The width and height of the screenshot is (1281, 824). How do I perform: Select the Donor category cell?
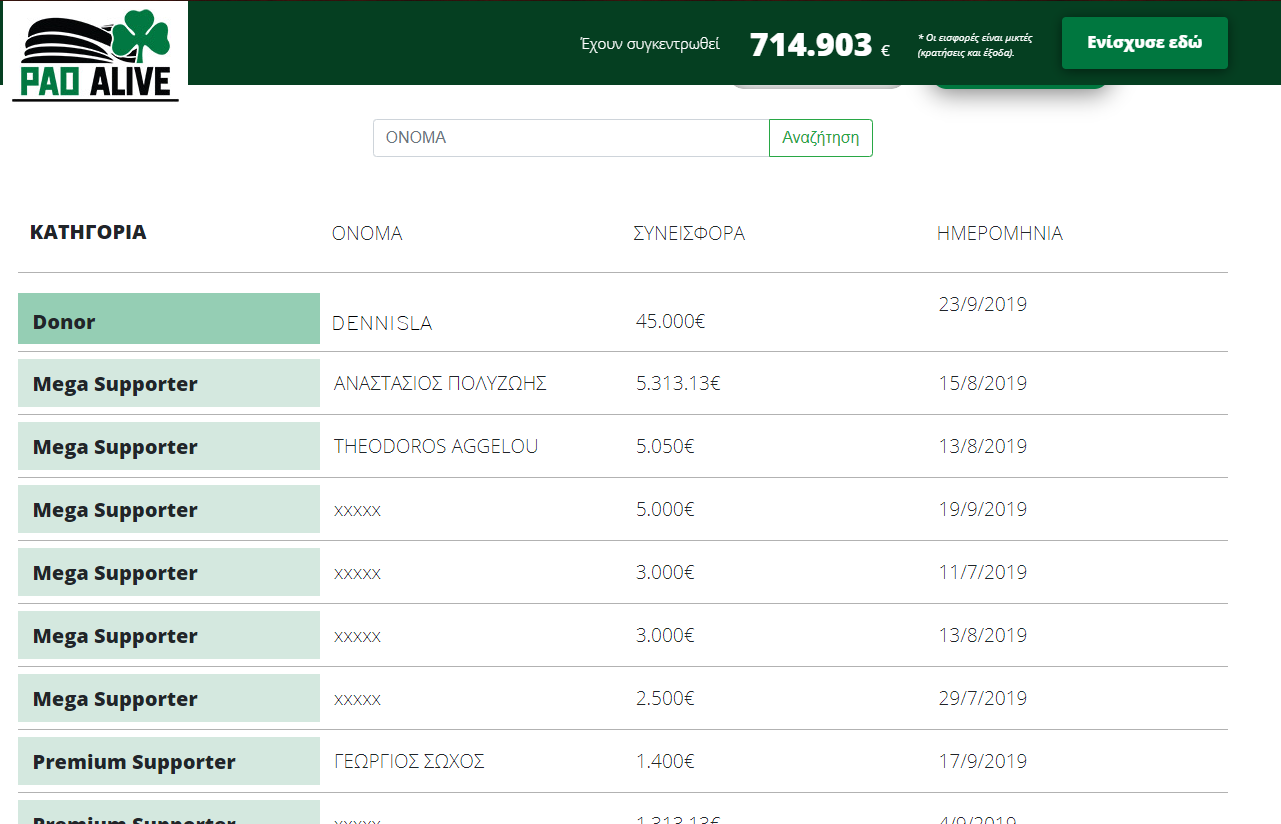tap(169, 319)
